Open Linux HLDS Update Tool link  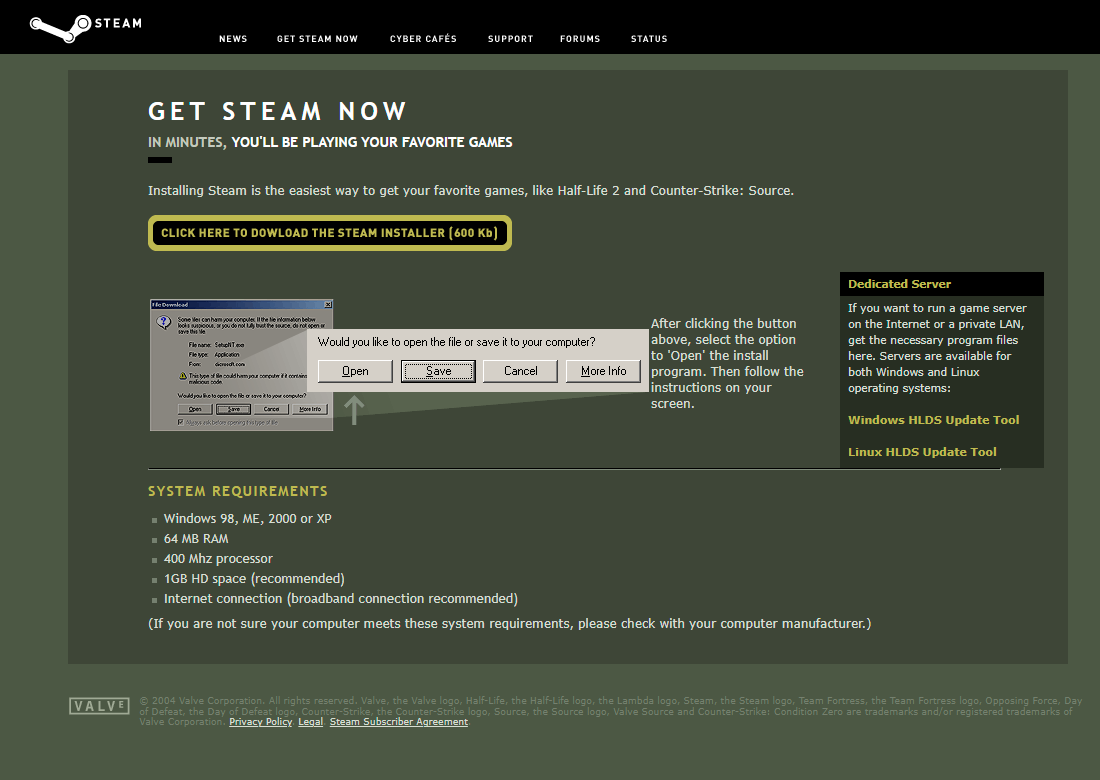tap(922, 452)
